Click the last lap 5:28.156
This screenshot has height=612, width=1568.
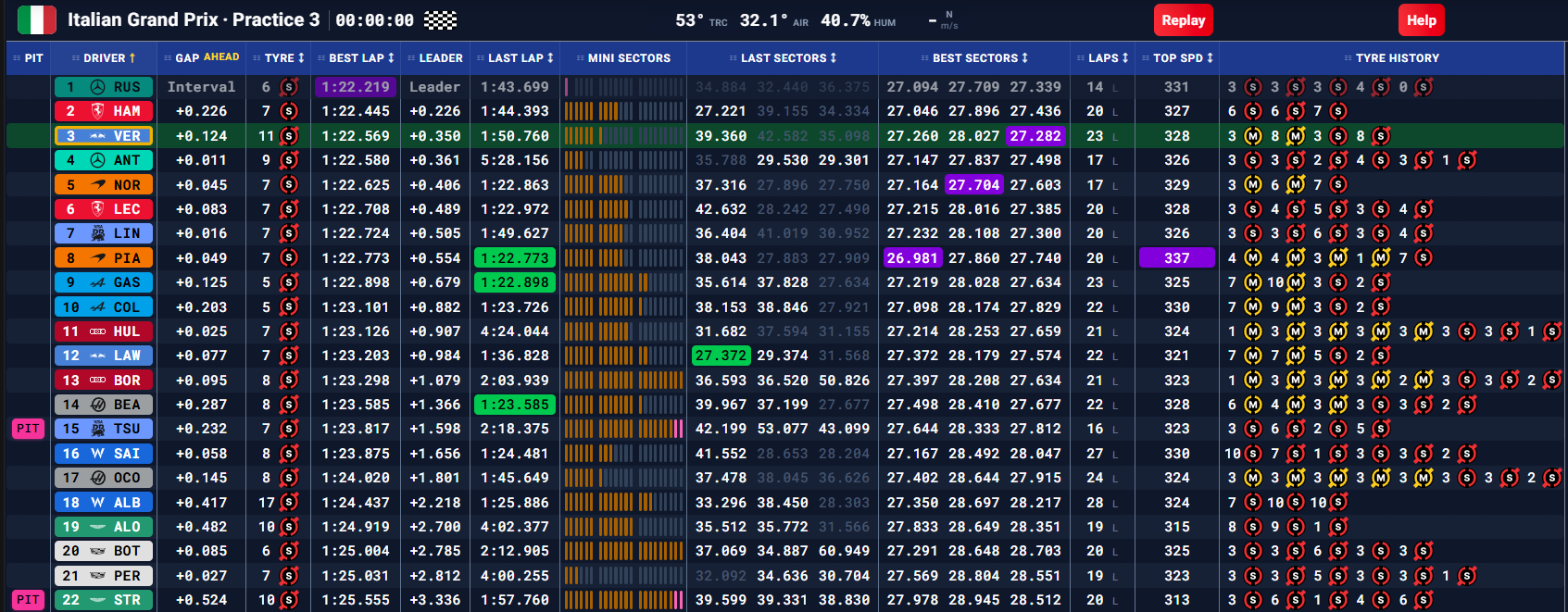515,160
